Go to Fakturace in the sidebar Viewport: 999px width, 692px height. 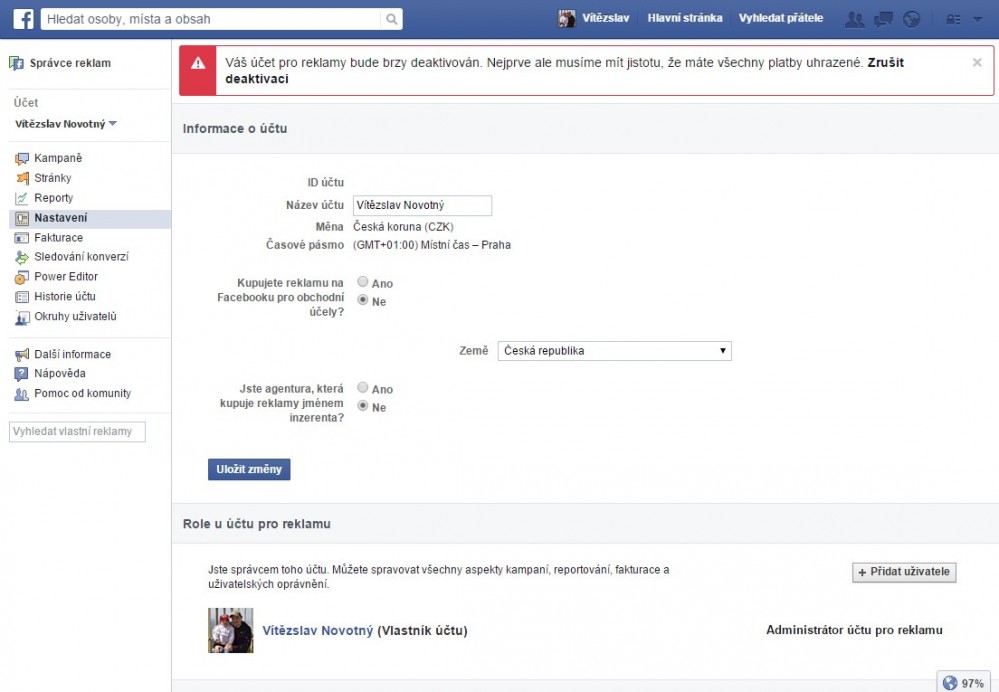58,238
